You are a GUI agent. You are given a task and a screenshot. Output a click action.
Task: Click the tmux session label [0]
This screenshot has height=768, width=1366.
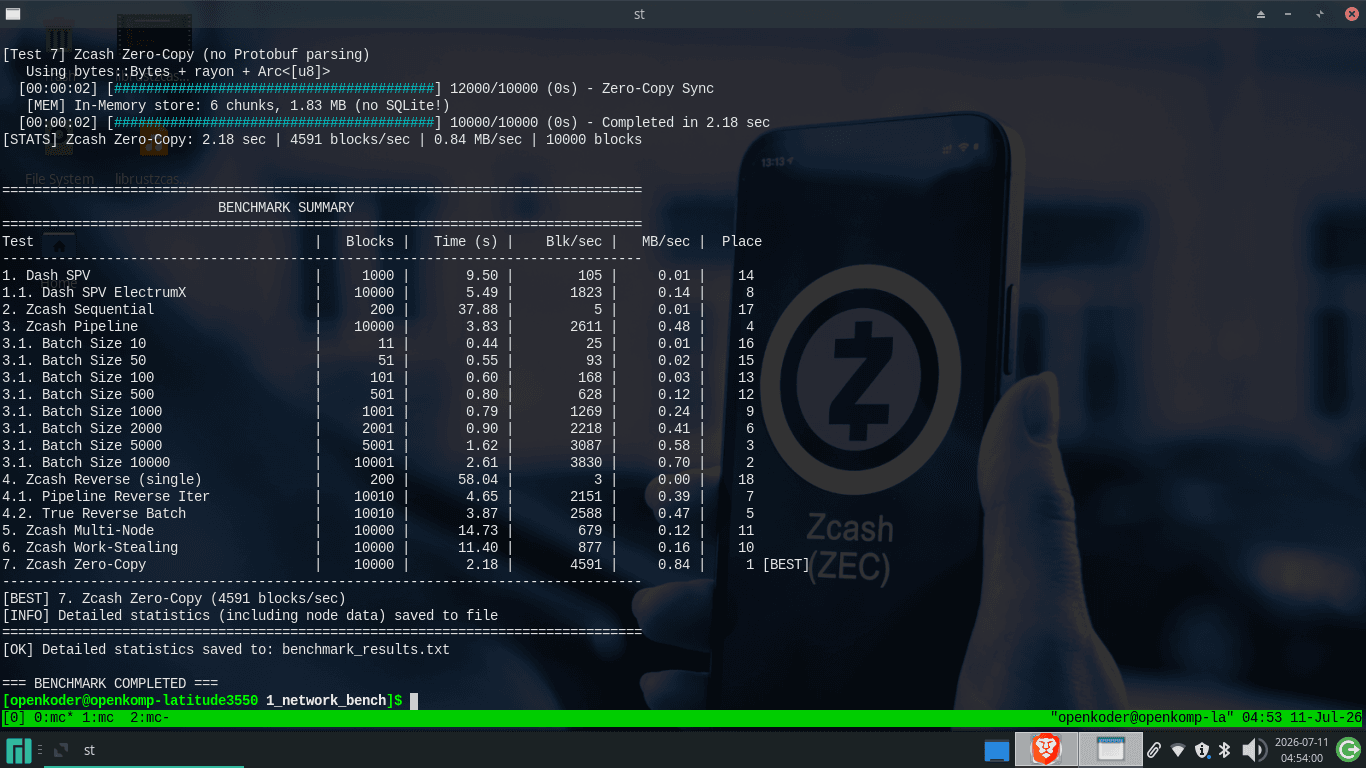point(14,718)
